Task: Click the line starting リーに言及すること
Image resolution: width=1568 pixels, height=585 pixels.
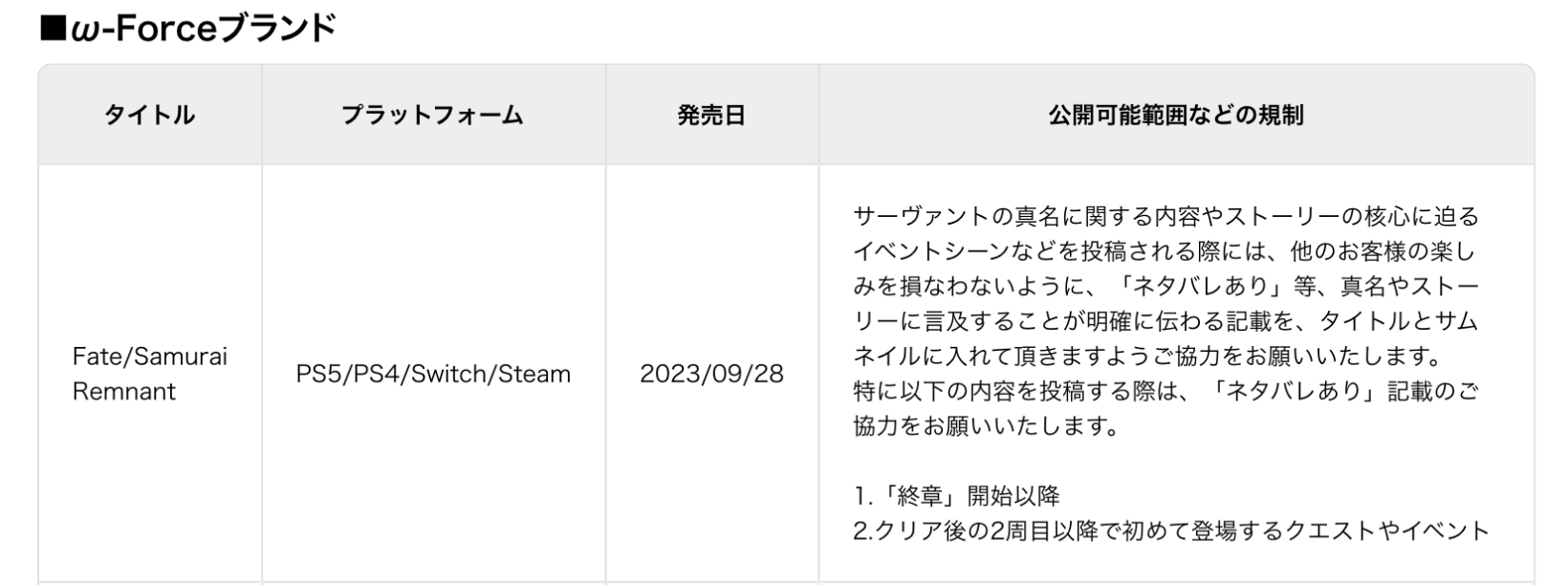Action: coord(1165,322)
